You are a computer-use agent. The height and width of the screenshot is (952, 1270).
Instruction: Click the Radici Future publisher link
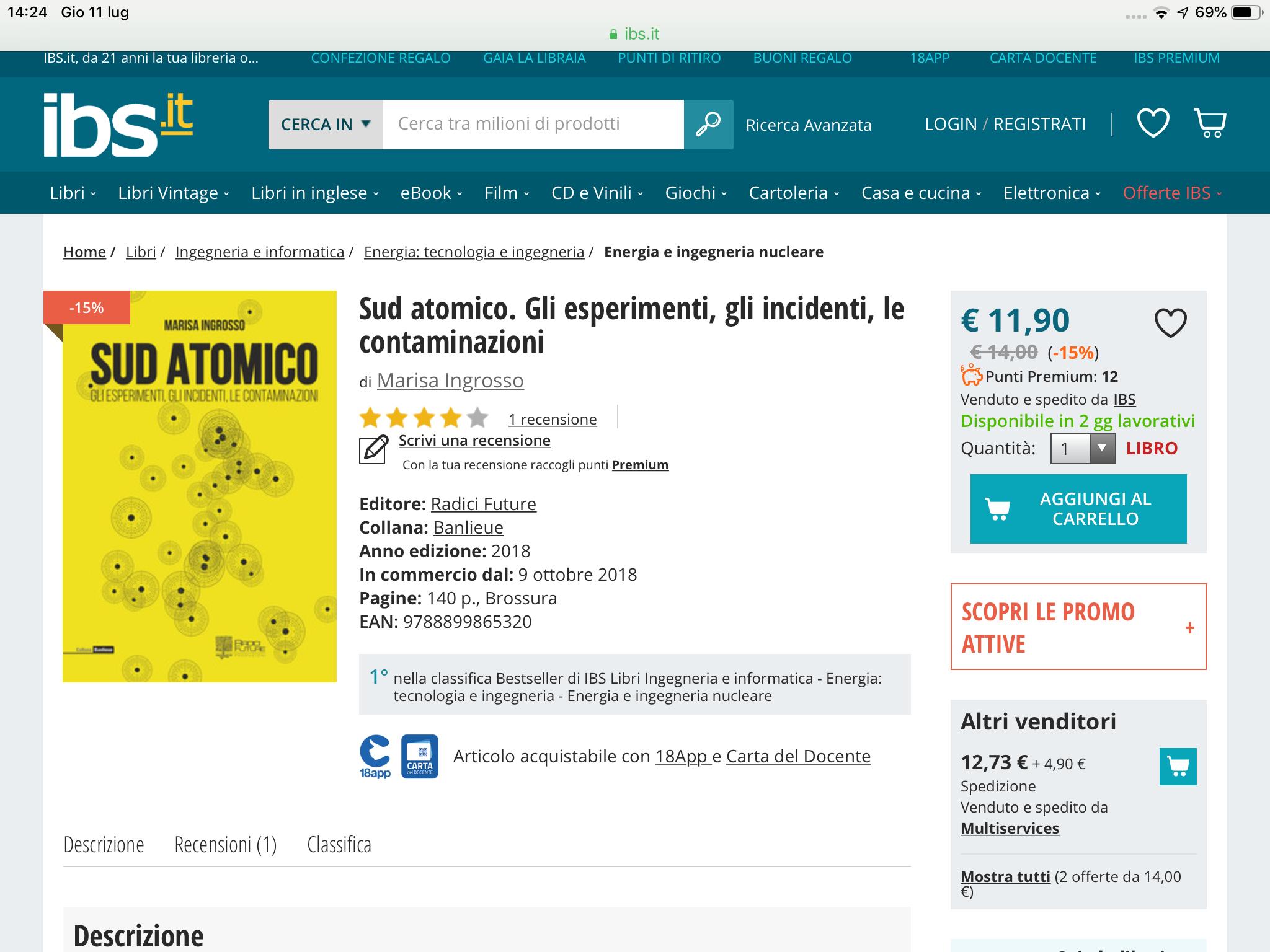[484, 504]
